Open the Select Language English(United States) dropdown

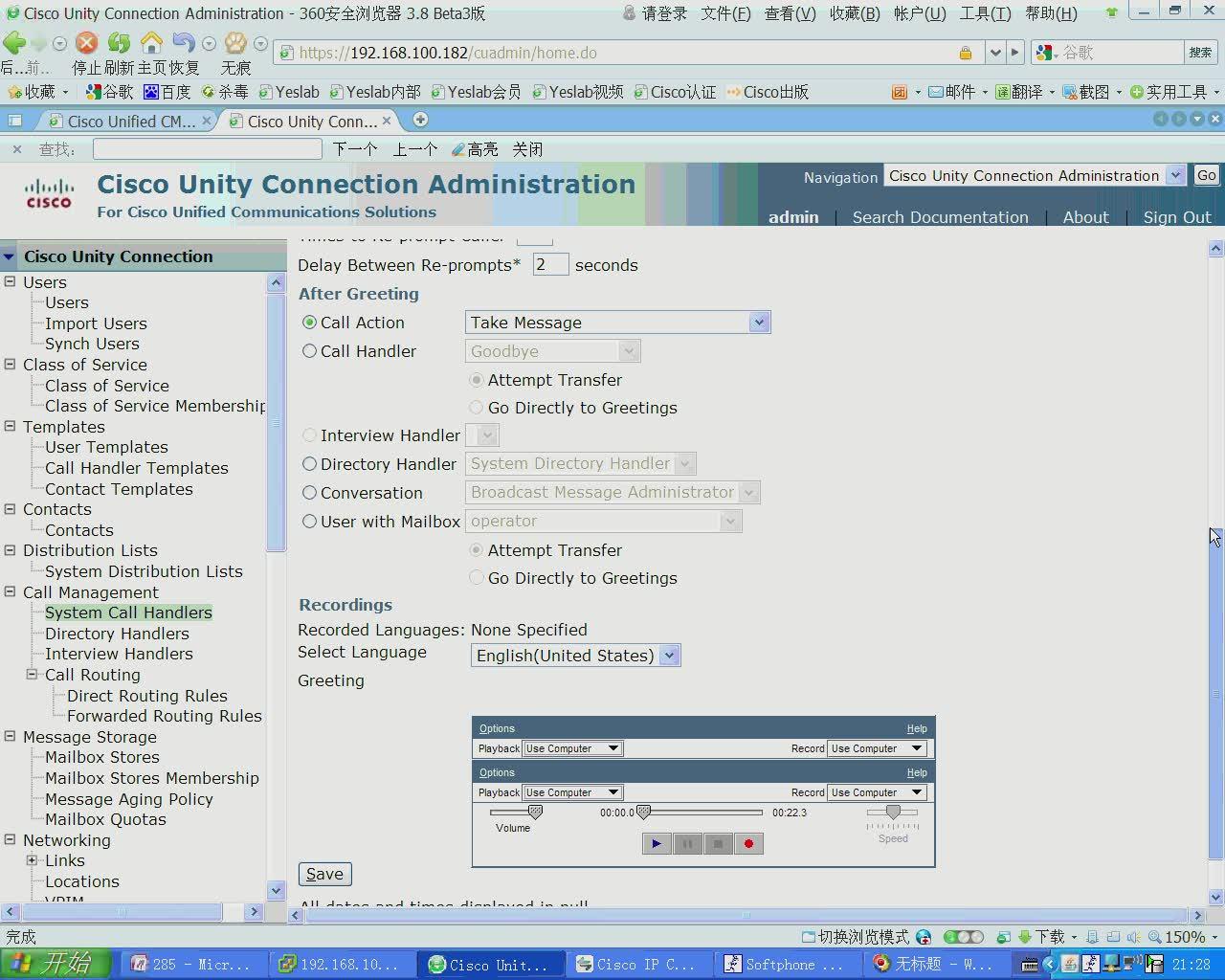point(576,656)
